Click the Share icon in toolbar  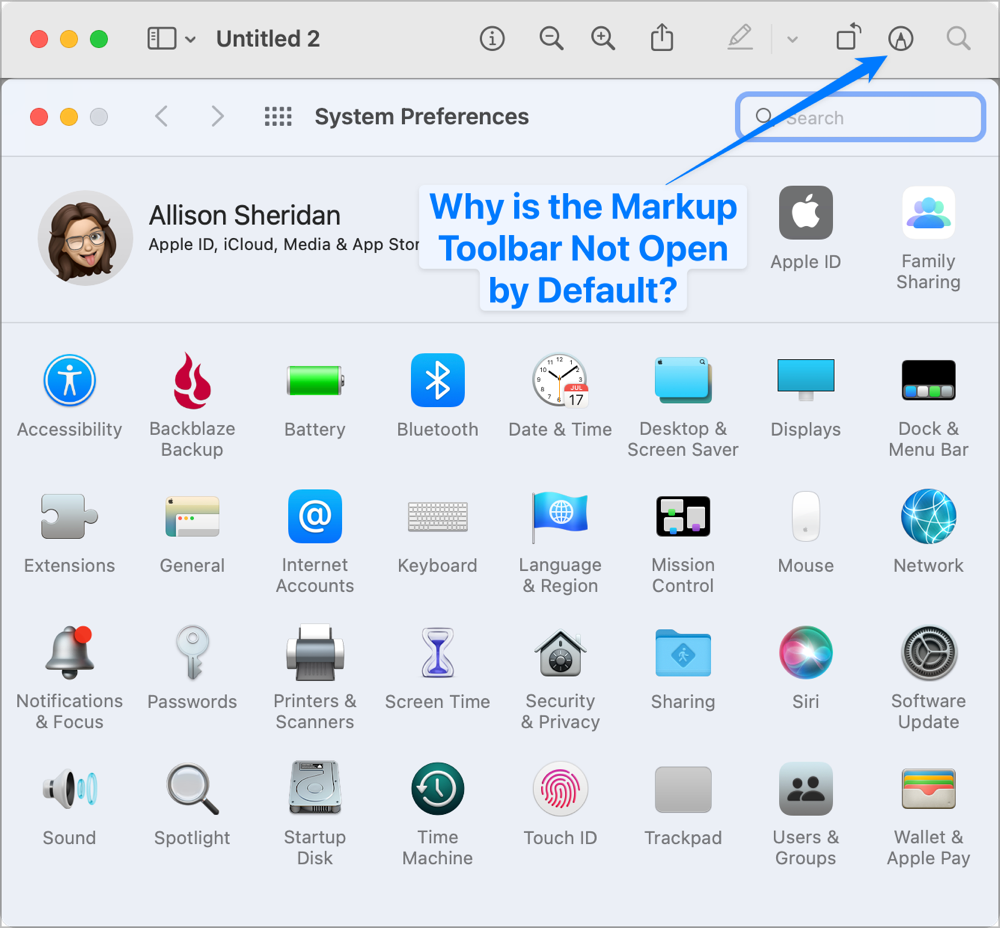coord(662,39)
